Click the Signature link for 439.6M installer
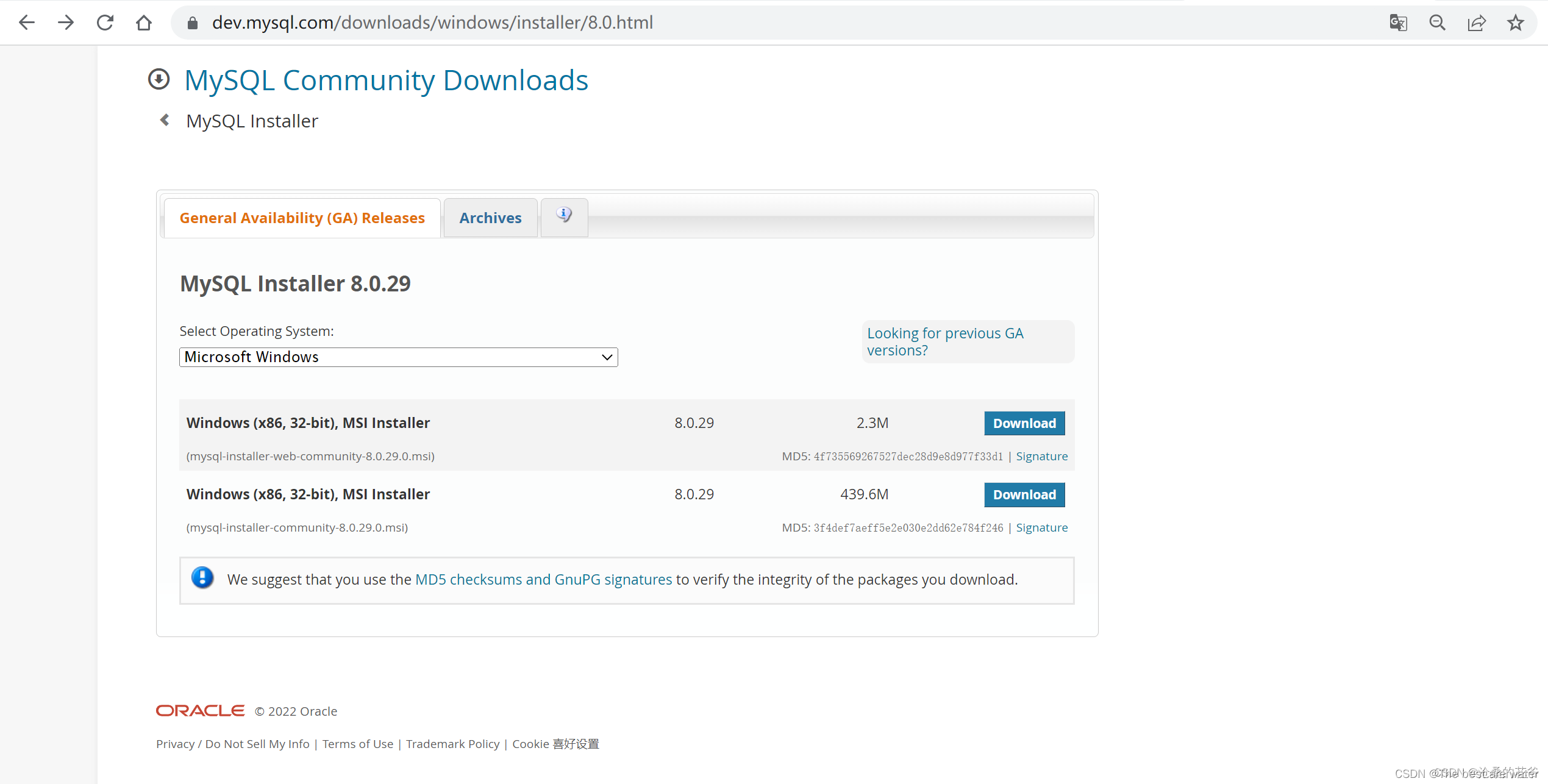The width and height of the screenshot is (1548, 784). (1043, 527)
